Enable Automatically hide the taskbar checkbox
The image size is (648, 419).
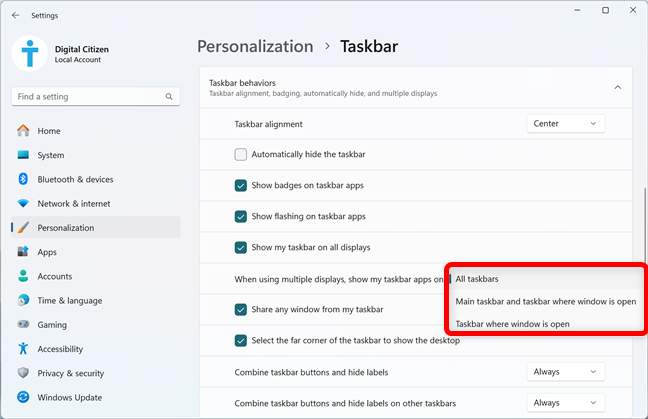(x=241, y=155)
